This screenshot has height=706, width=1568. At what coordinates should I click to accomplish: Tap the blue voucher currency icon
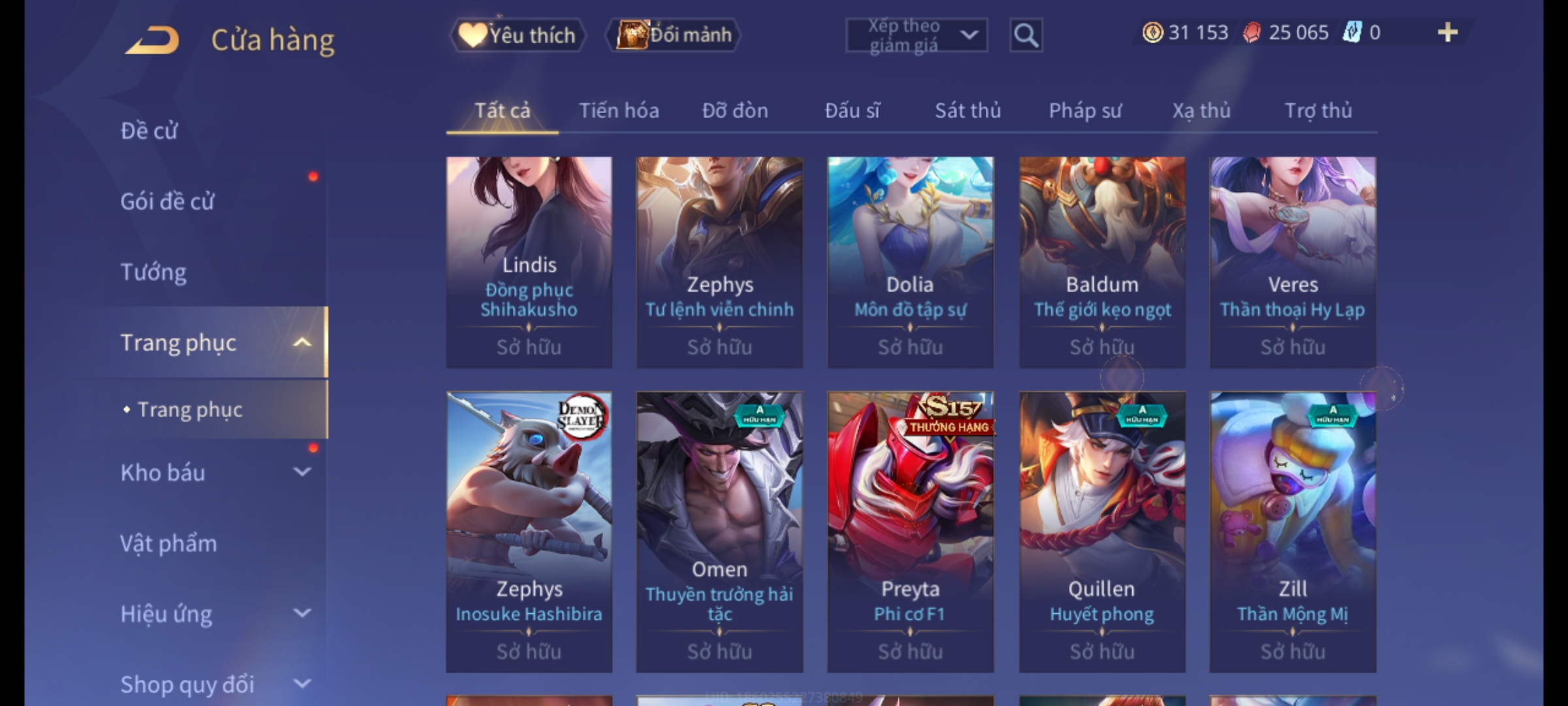(x=1352, y=32)
